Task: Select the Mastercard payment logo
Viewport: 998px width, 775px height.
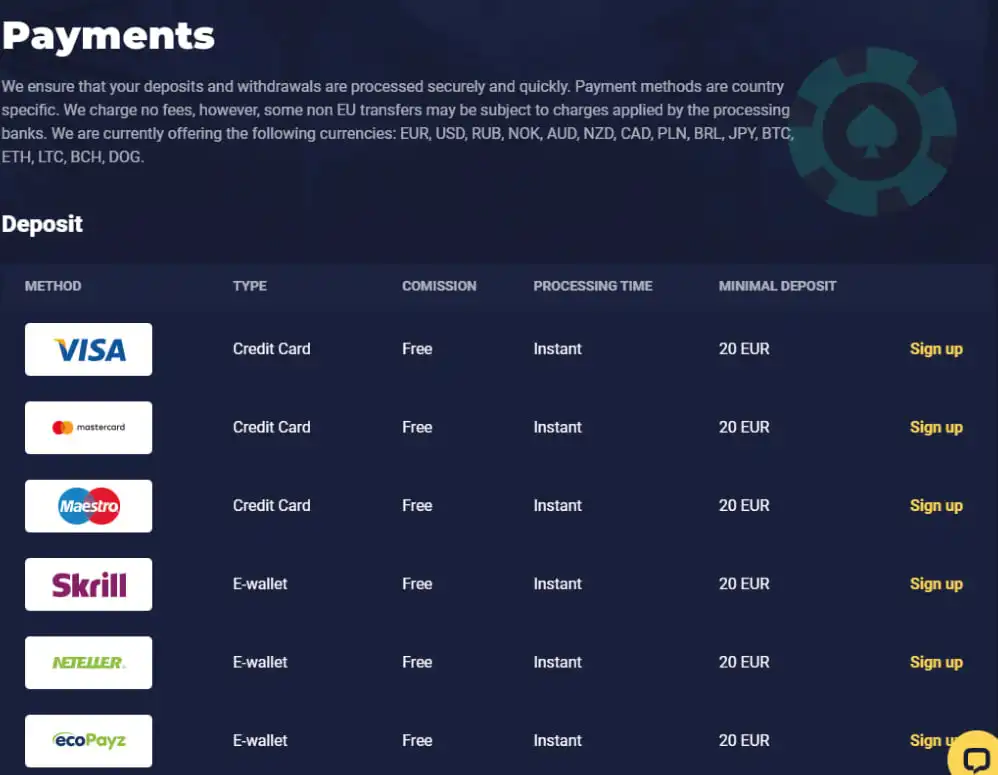Action: 88,427
